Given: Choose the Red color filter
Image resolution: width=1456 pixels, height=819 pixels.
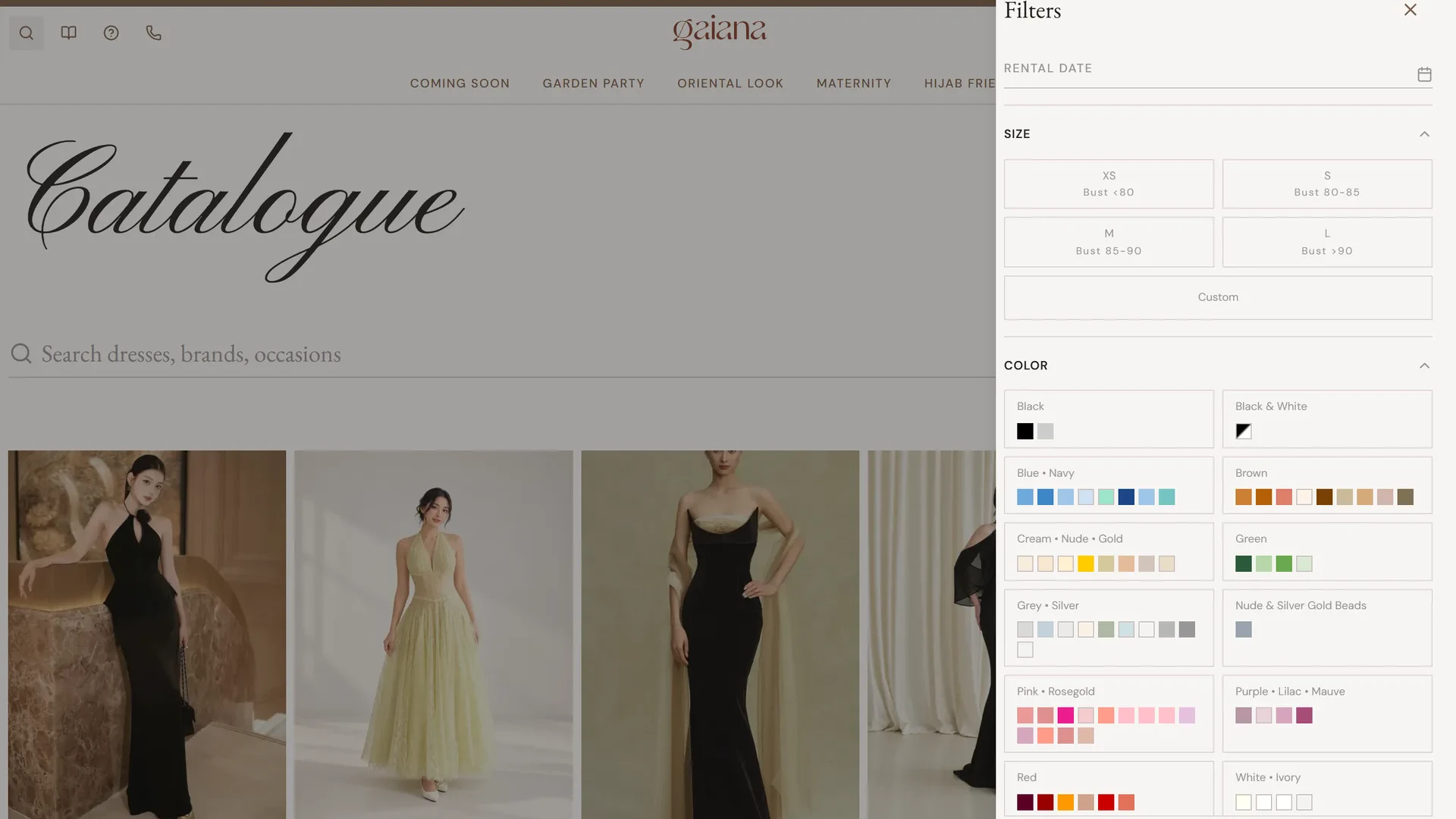Looking at the screenshot, I should 1109,789.
